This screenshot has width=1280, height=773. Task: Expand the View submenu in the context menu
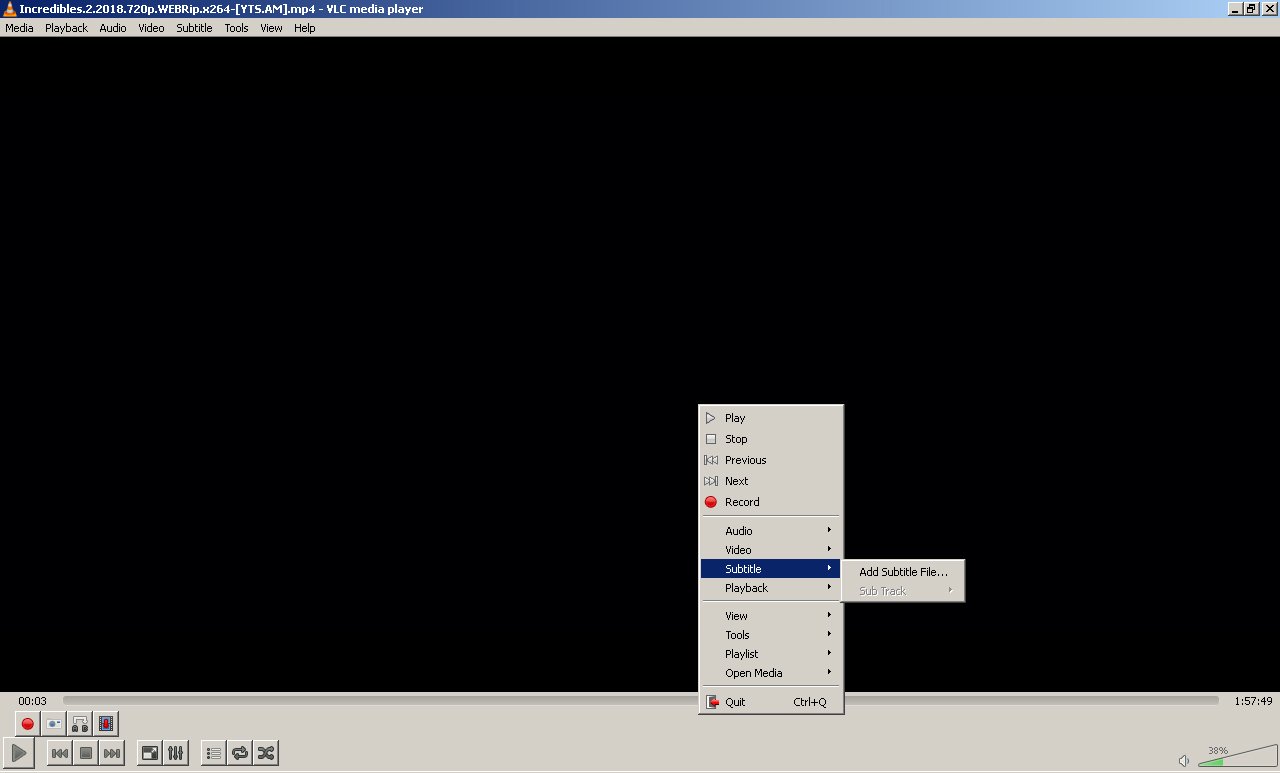(x=770, y=616)
